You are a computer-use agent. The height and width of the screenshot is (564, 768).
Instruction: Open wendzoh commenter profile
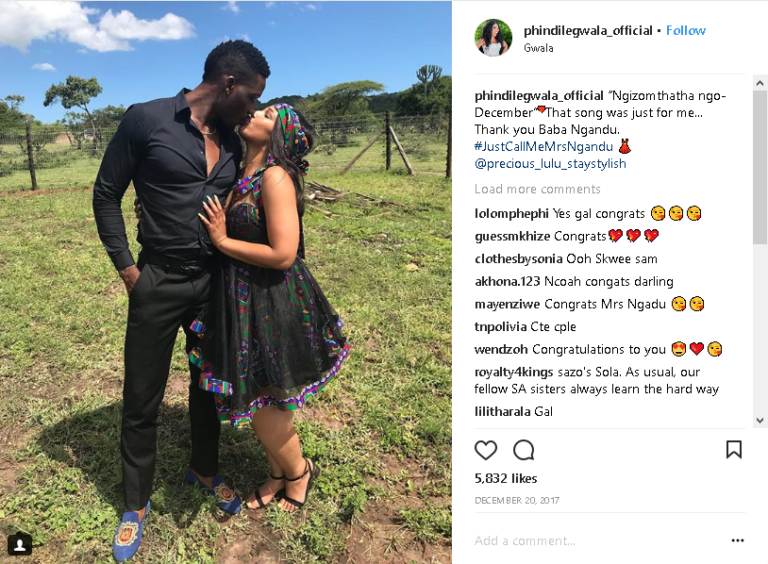[x=501, y=350]
